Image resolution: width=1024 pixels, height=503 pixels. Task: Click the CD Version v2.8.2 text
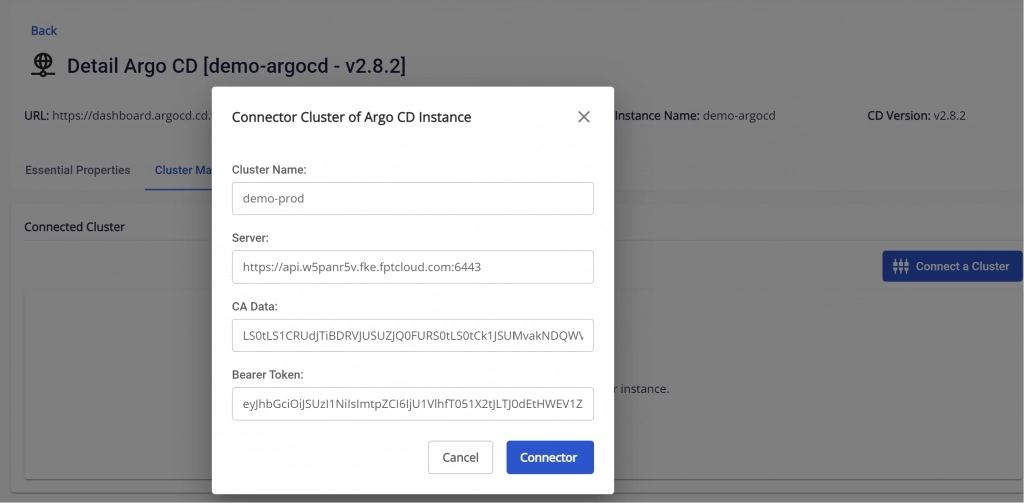pos(916,116)
